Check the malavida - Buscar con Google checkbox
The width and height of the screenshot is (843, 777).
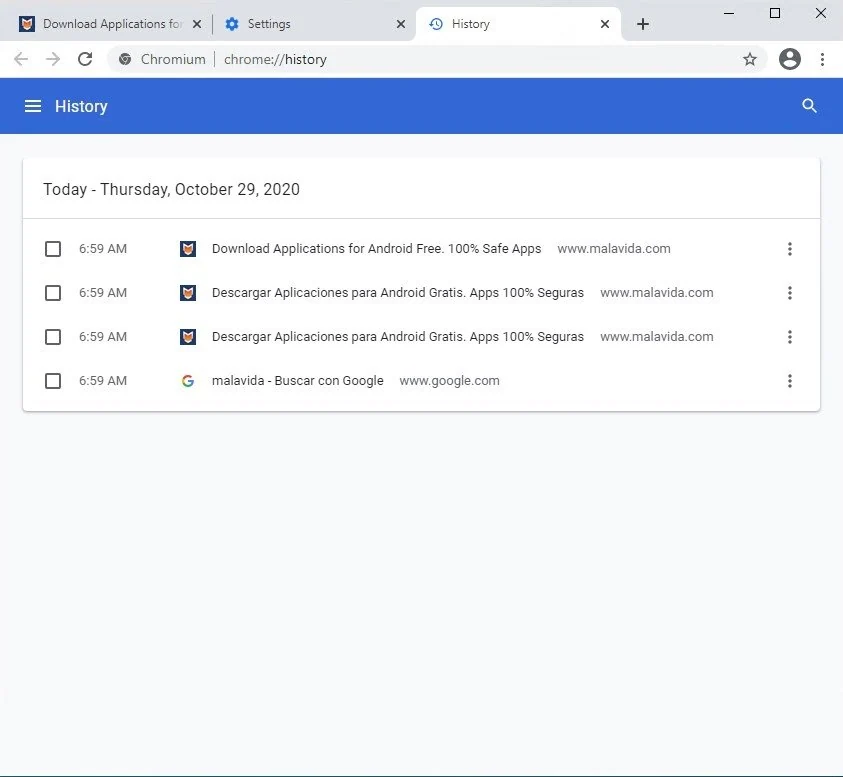point(53,381)
